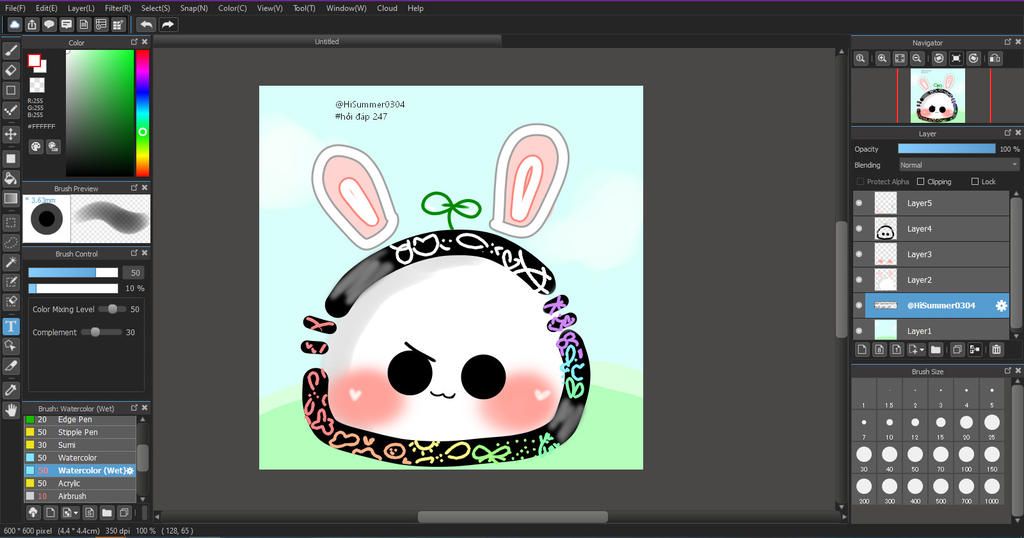The height and width of the screenshot is (538, 1024).
Task: Select the Text tool
Action: (x=10, y=326)
